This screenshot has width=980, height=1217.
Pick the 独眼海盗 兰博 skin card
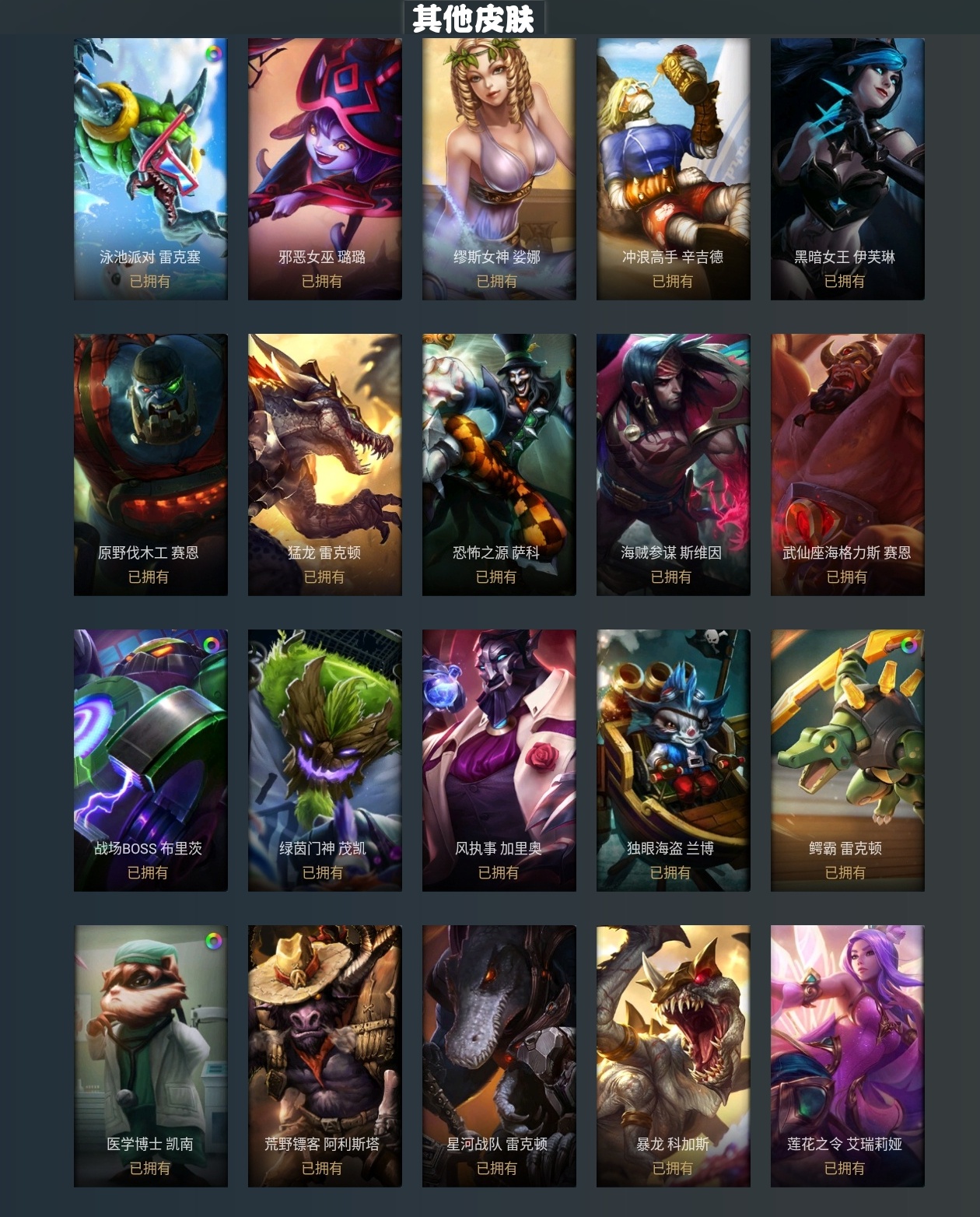click(x=674, y=761)
